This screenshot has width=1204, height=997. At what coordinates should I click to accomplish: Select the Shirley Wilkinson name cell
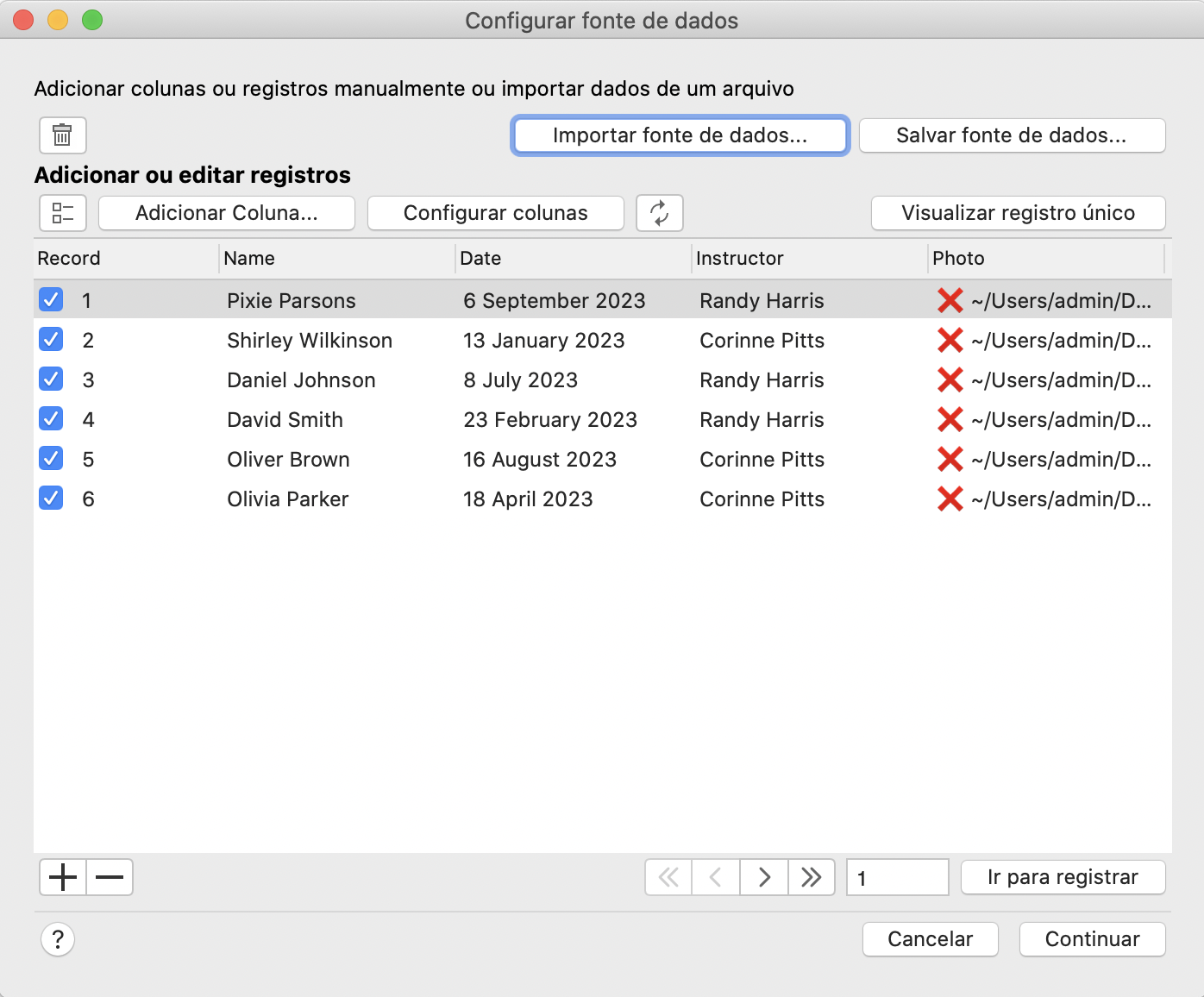coord(310,341)
